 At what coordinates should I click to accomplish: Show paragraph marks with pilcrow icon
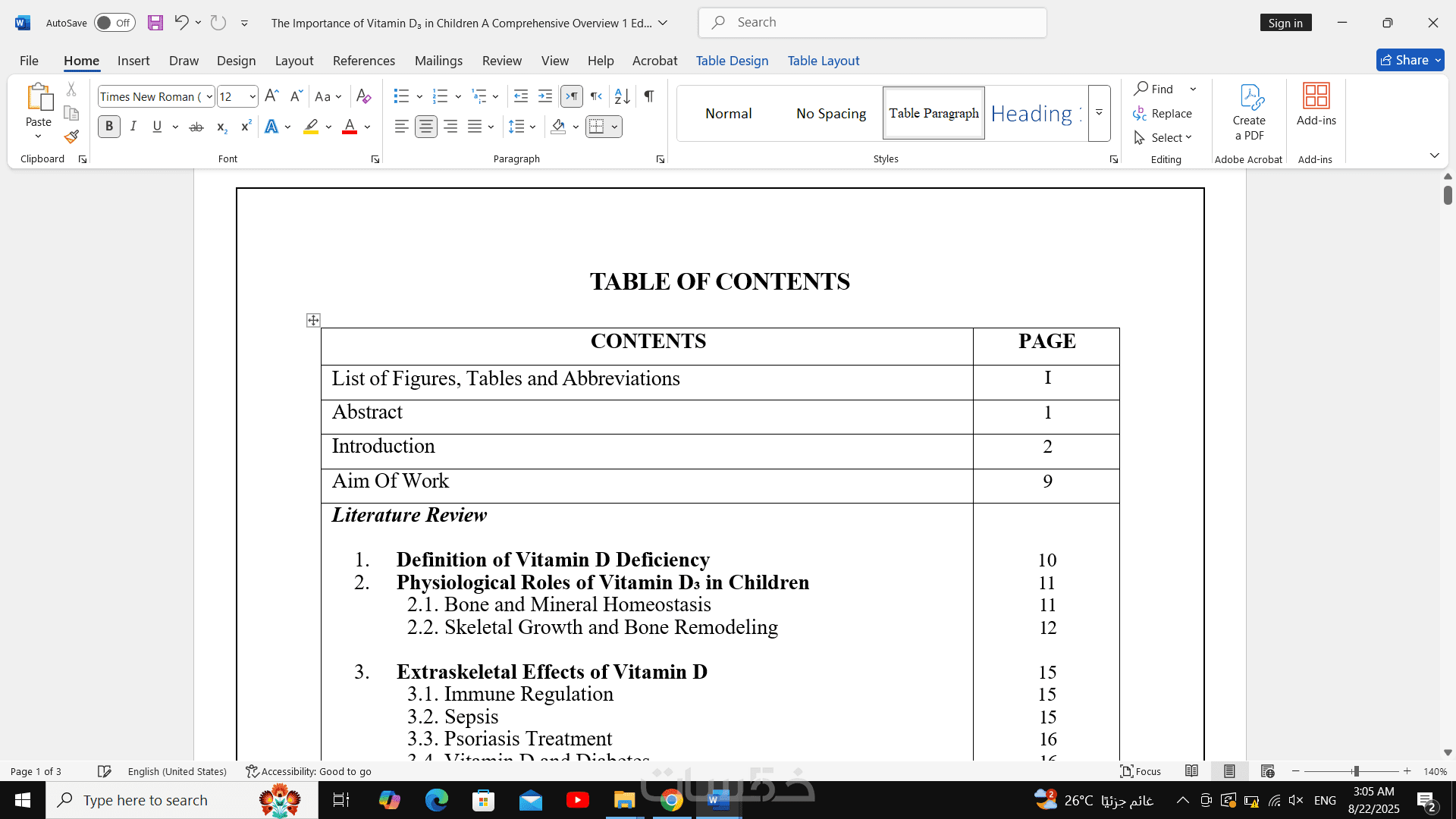(x=649, y=96)
